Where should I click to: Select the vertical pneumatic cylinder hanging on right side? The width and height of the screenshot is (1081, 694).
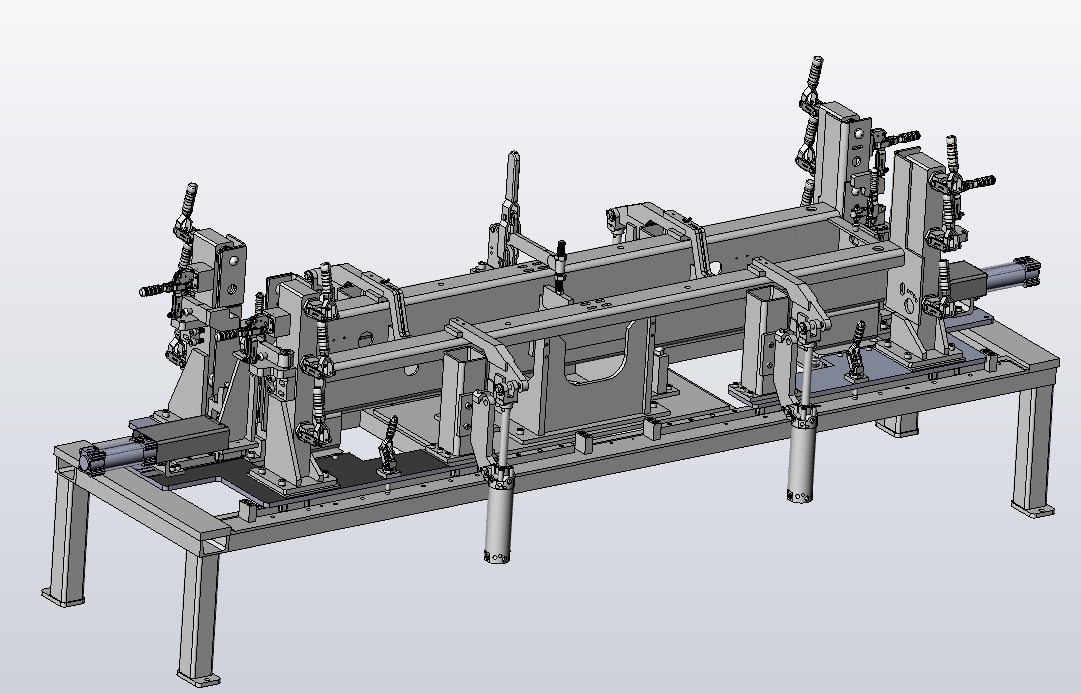coord(800,456)
